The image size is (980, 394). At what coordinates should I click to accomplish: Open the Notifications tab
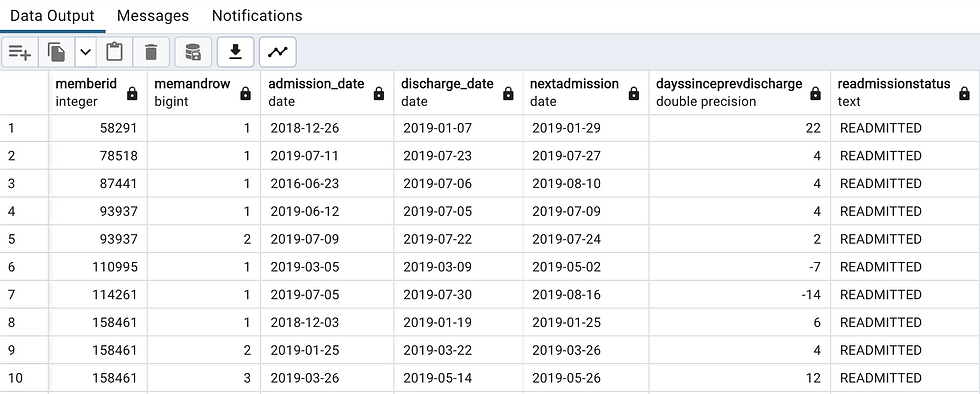coord(257,16)
